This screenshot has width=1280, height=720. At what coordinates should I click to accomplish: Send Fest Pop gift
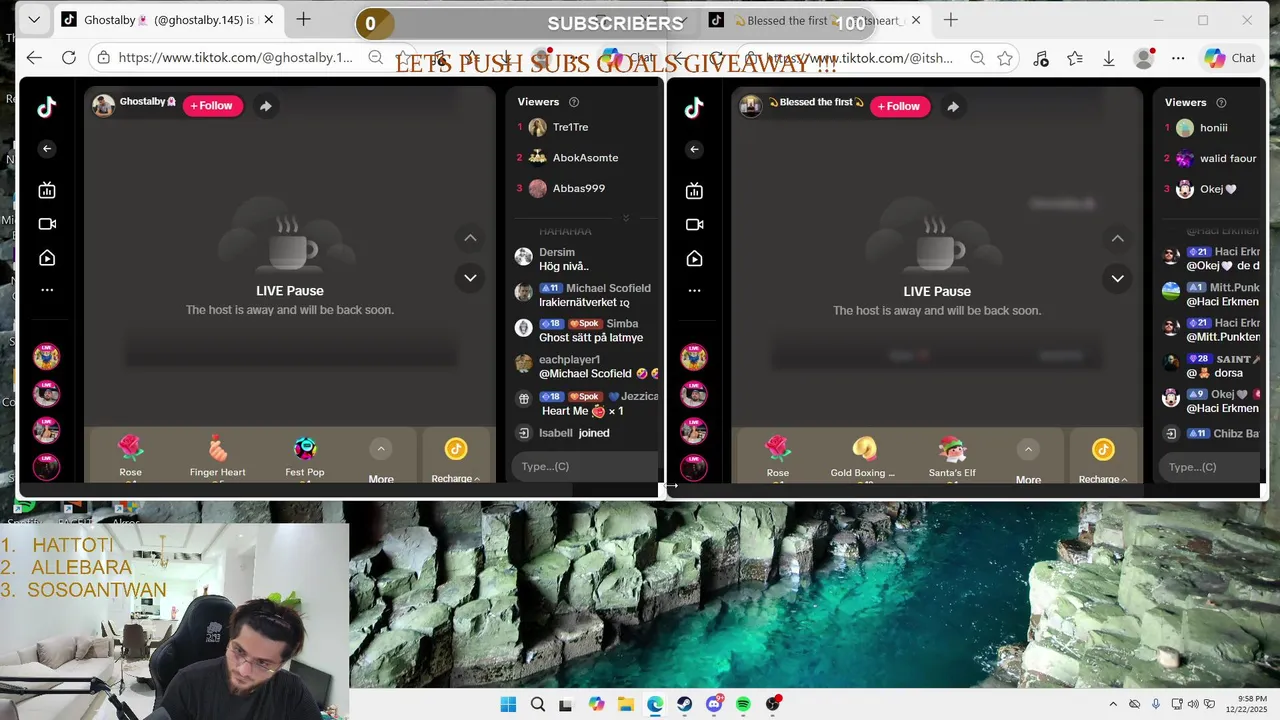[305, 456]
